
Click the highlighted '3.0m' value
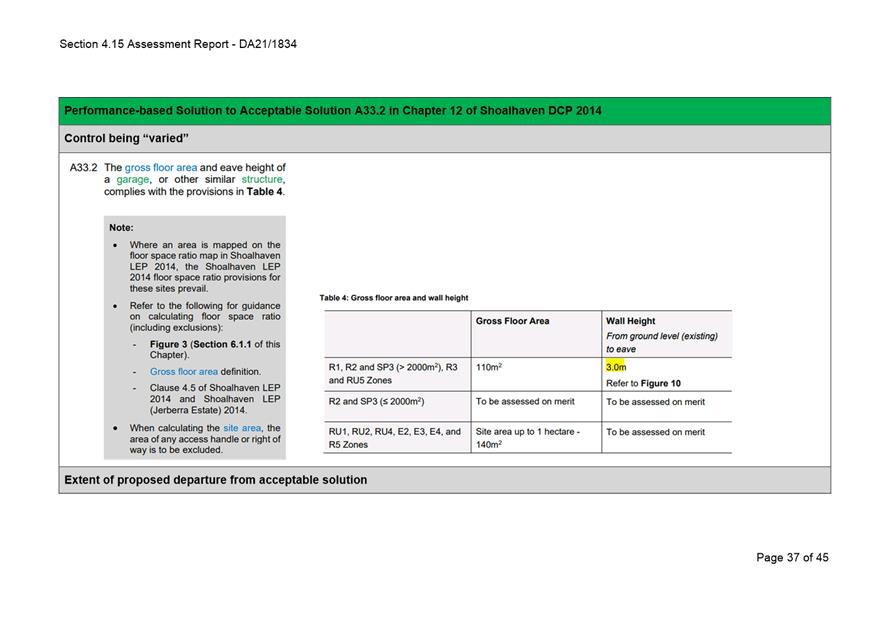[x=616, y=367]
